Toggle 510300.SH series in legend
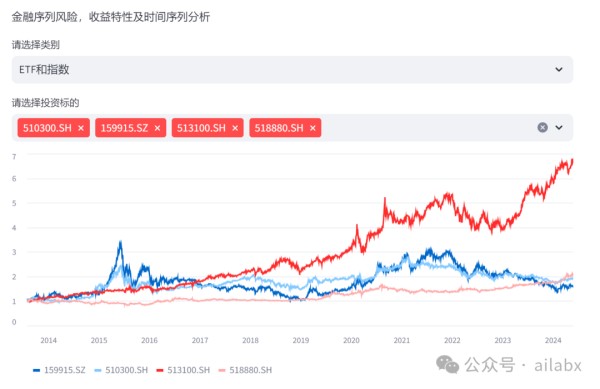The width and height of the screenshot is (600, 389). tap(121, 370)
